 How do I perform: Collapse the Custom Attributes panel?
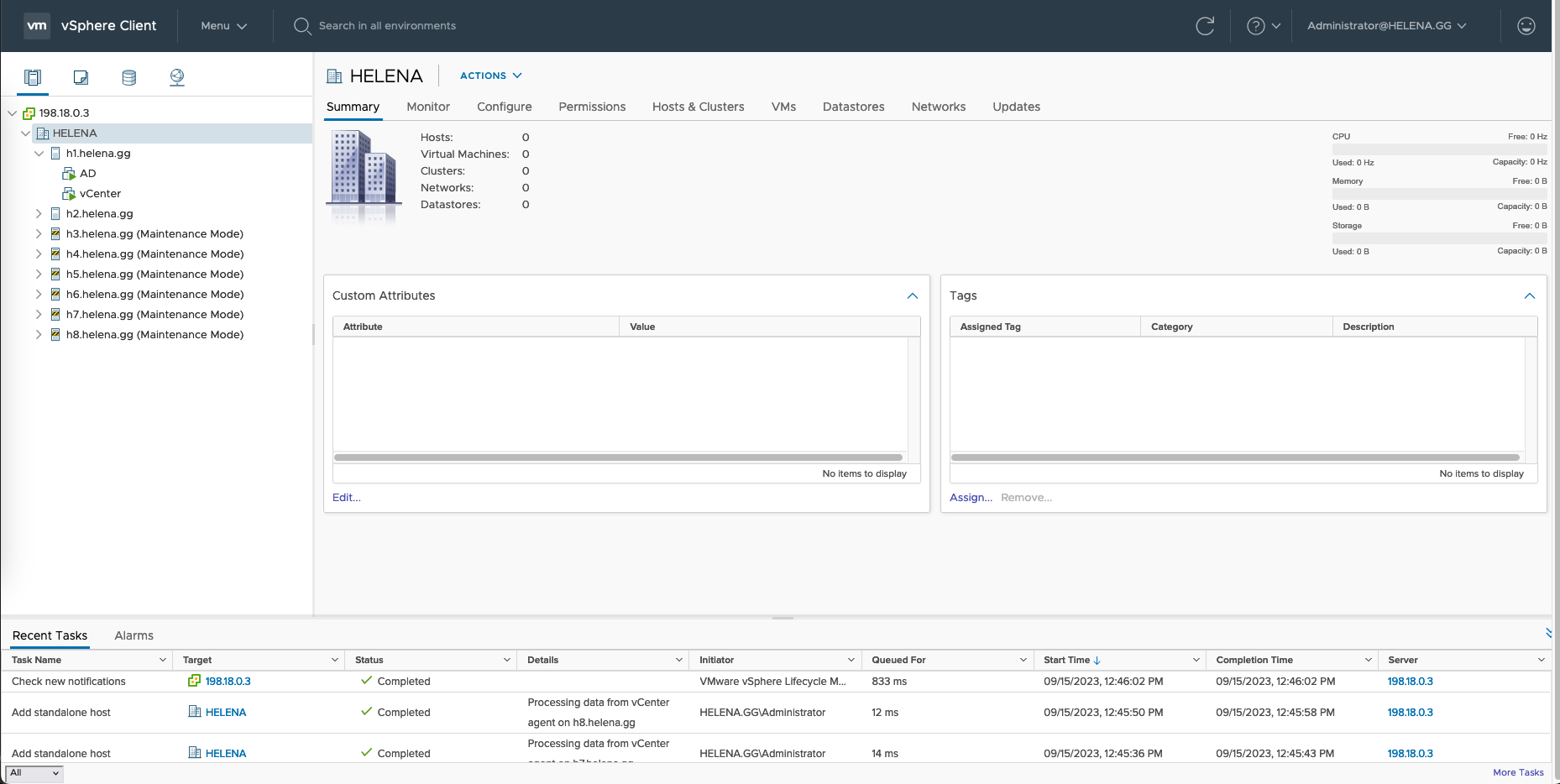913,296
